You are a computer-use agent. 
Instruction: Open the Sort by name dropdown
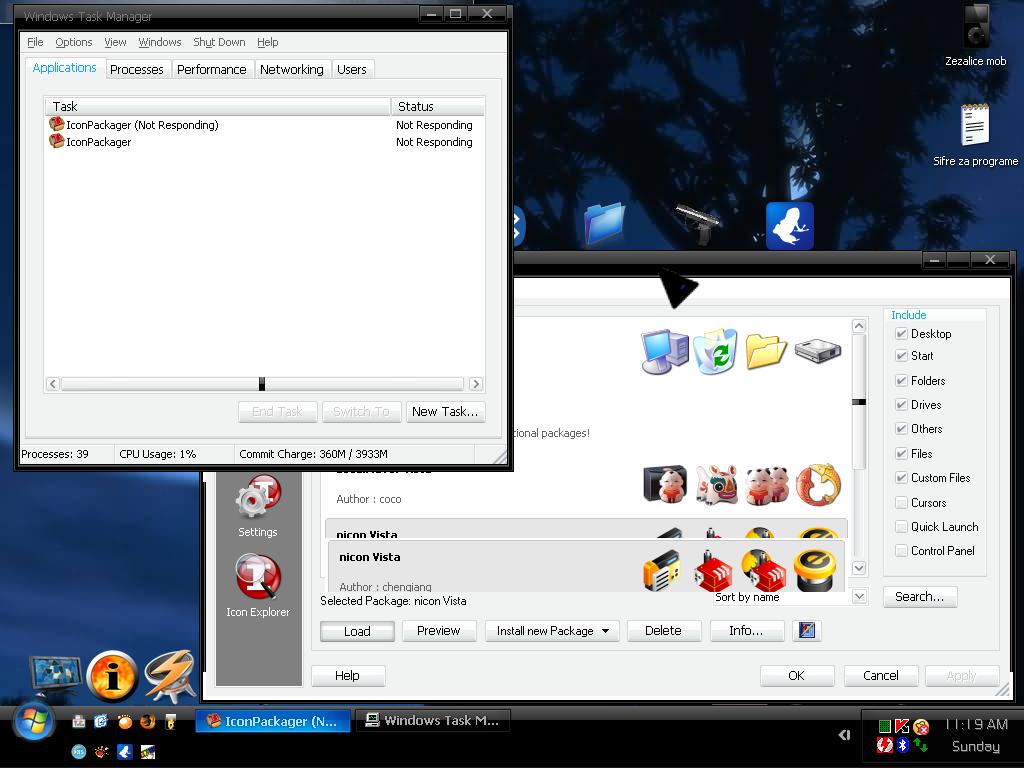click(859, 596)
